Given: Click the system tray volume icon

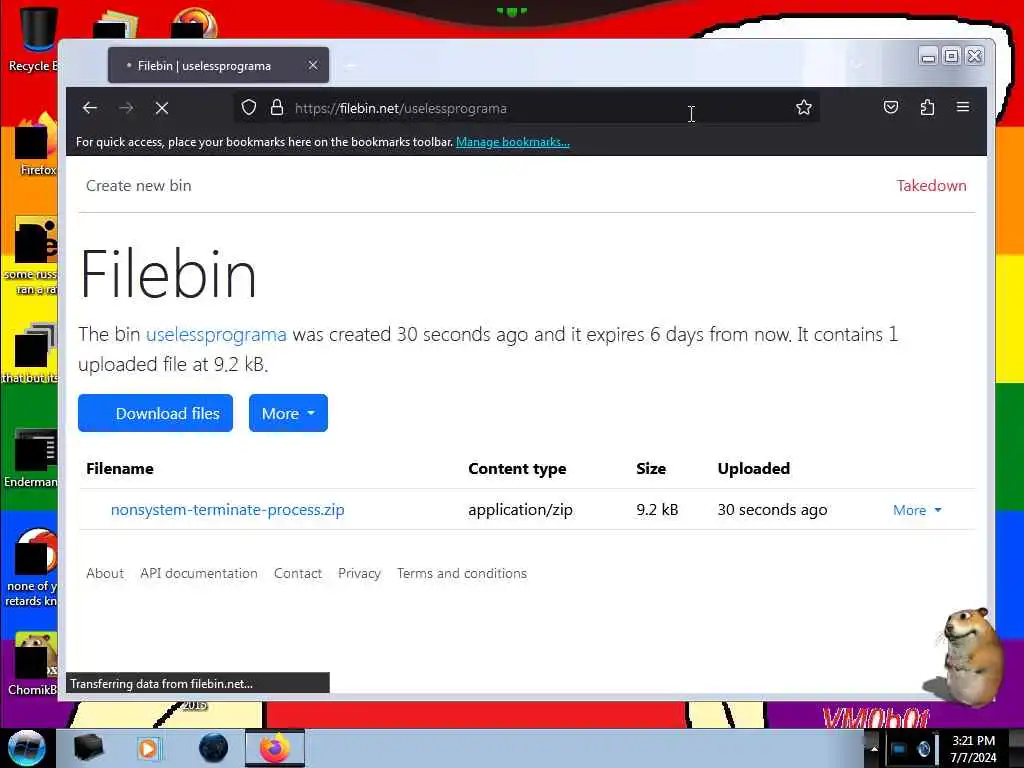Looking at the screenshot, I should point(923,749).
